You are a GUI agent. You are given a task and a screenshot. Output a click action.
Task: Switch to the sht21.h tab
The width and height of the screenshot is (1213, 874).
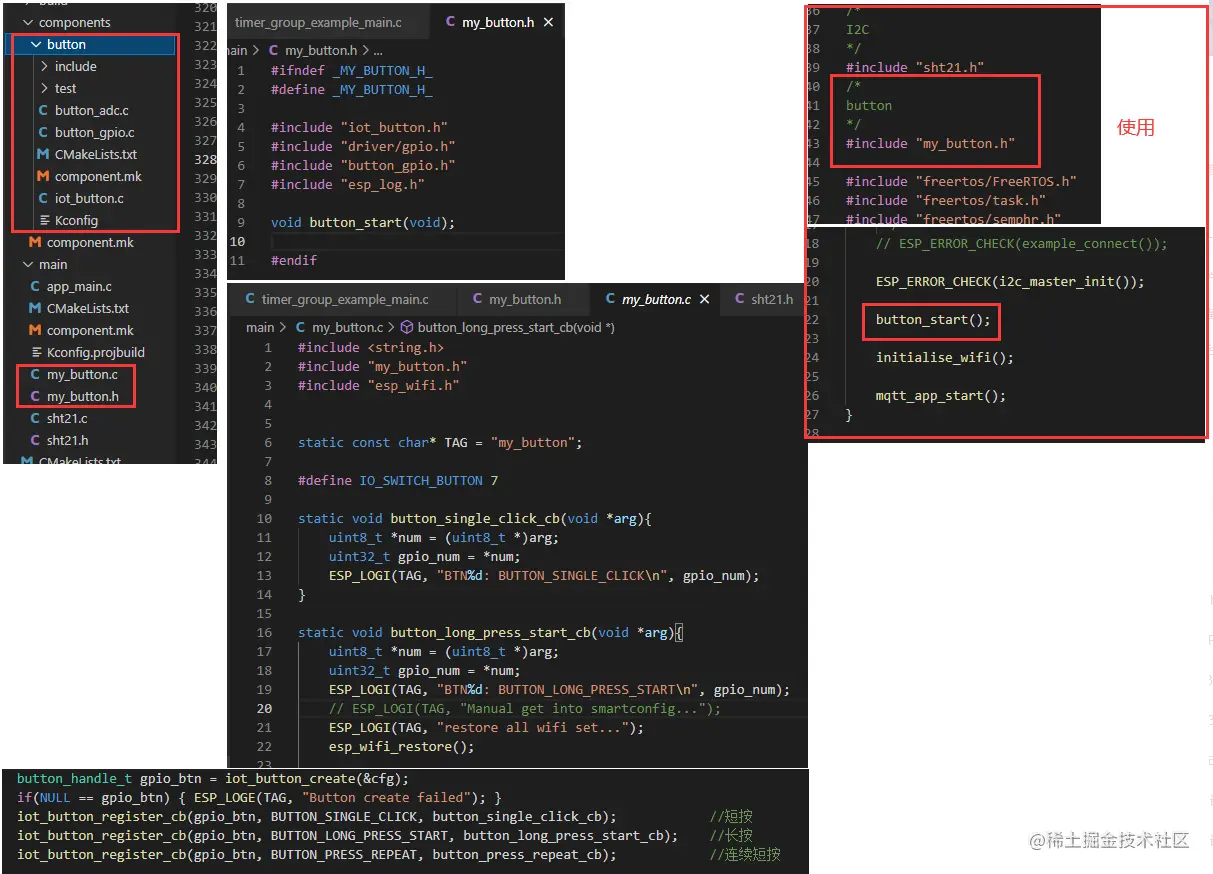click(x=763, y=299)
